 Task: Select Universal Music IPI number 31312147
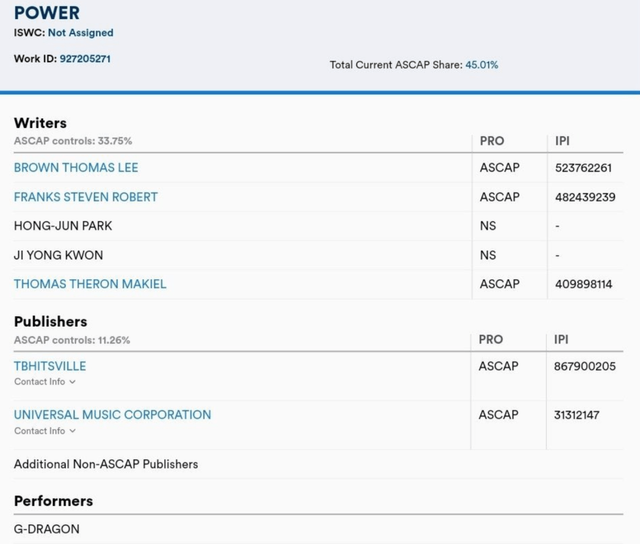(x=577, y=414)
